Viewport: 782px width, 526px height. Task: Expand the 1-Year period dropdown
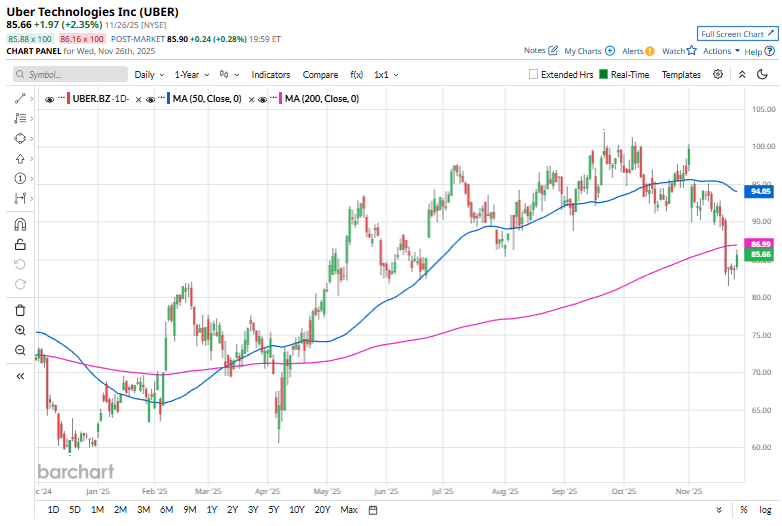point(192,74)
